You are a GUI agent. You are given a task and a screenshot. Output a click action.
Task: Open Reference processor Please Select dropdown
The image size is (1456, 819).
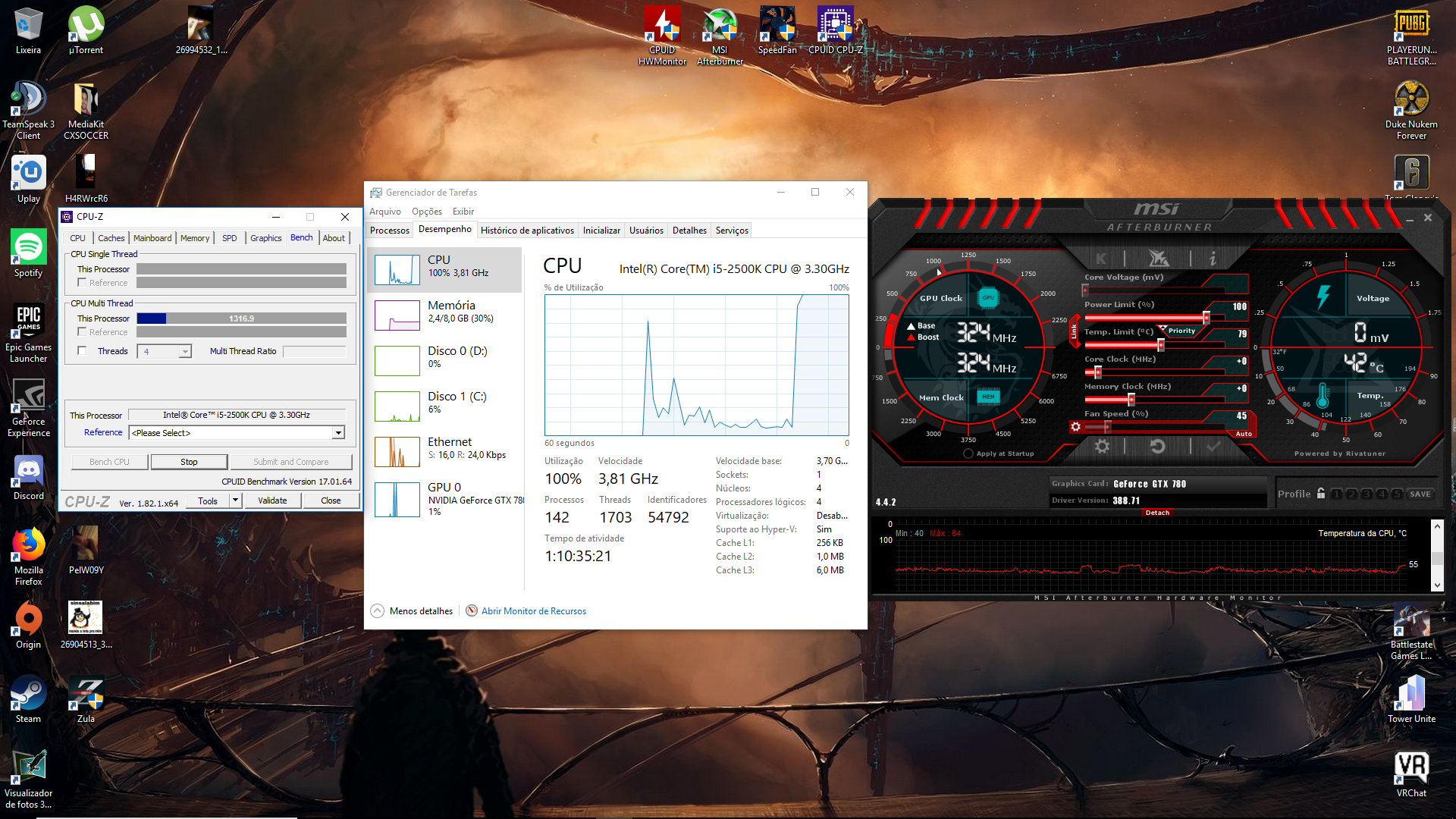point(237,433)
